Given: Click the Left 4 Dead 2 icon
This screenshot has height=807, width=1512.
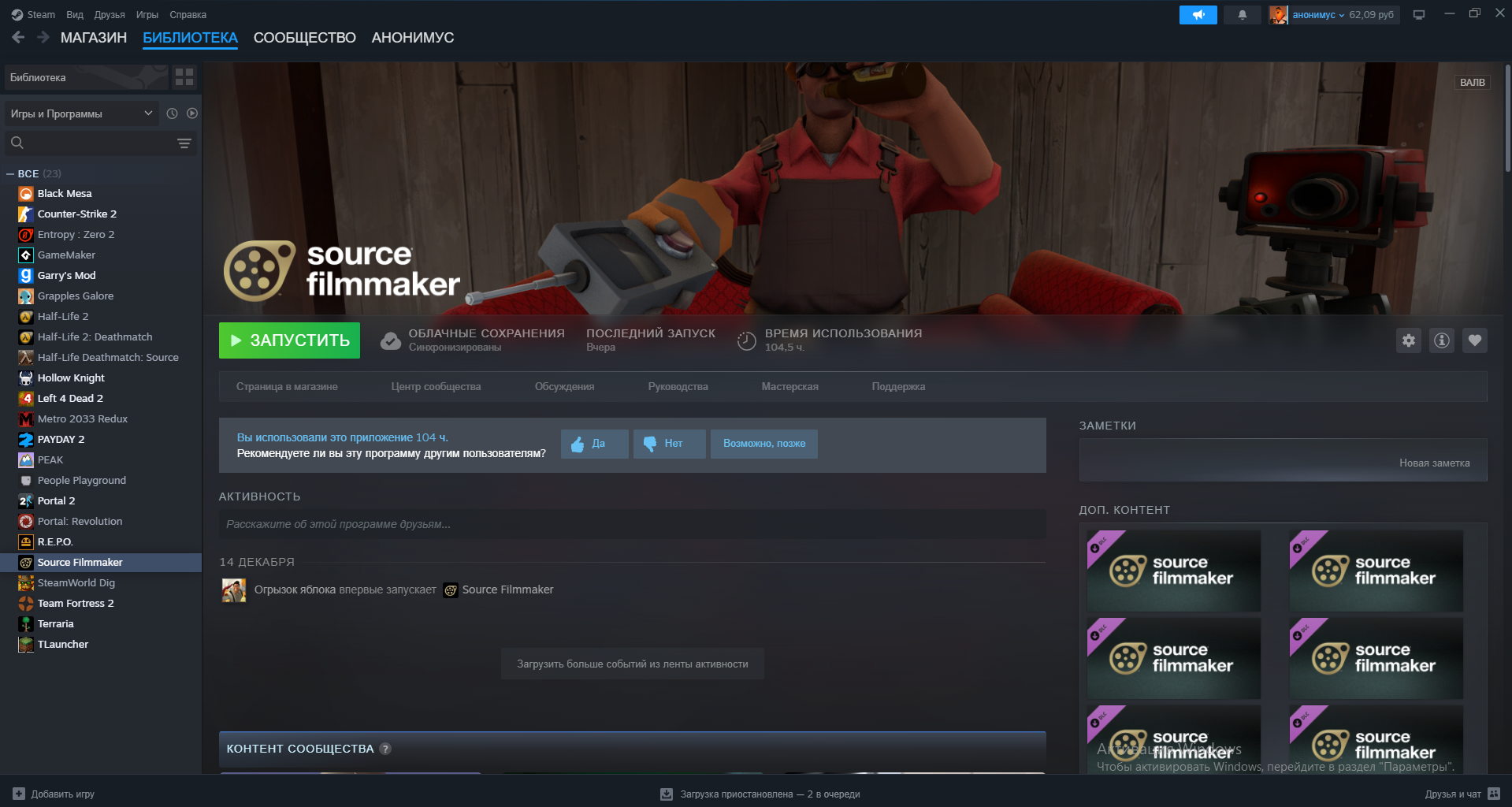Looking at the screenshot, I should click(26, 399).
